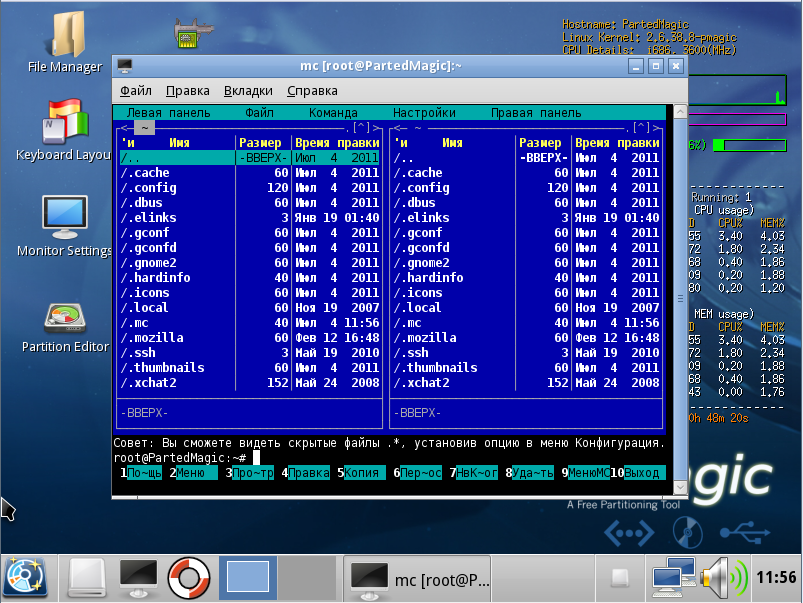
Task: Expand the left panel [^] history arrow
Action: (361, 128)
